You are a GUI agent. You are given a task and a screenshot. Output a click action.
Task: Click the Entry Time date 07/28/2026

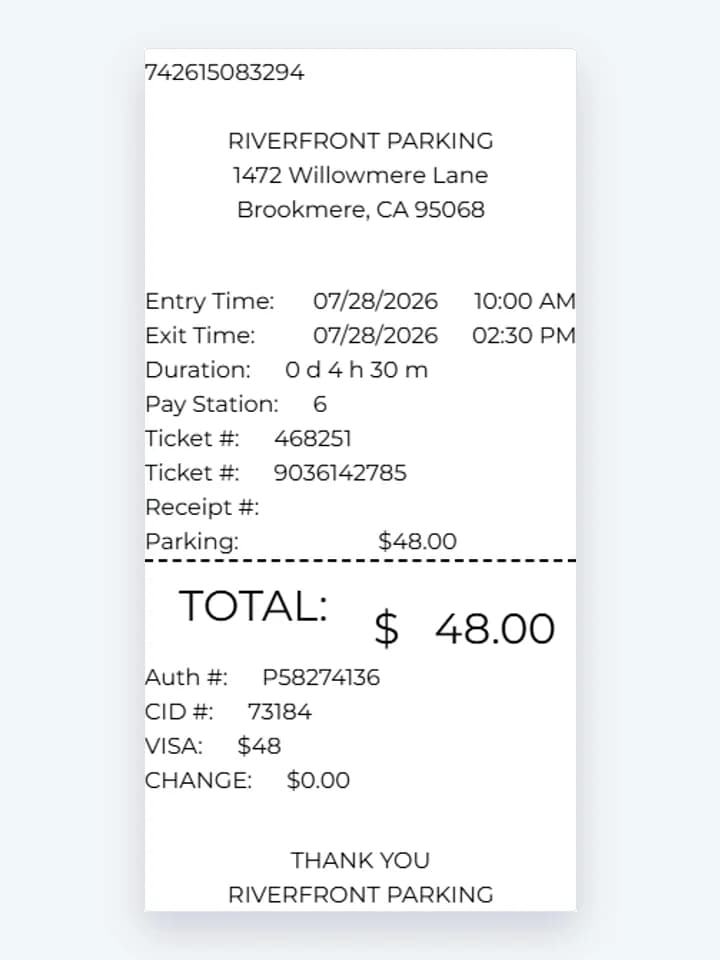(x=375, y=301)
